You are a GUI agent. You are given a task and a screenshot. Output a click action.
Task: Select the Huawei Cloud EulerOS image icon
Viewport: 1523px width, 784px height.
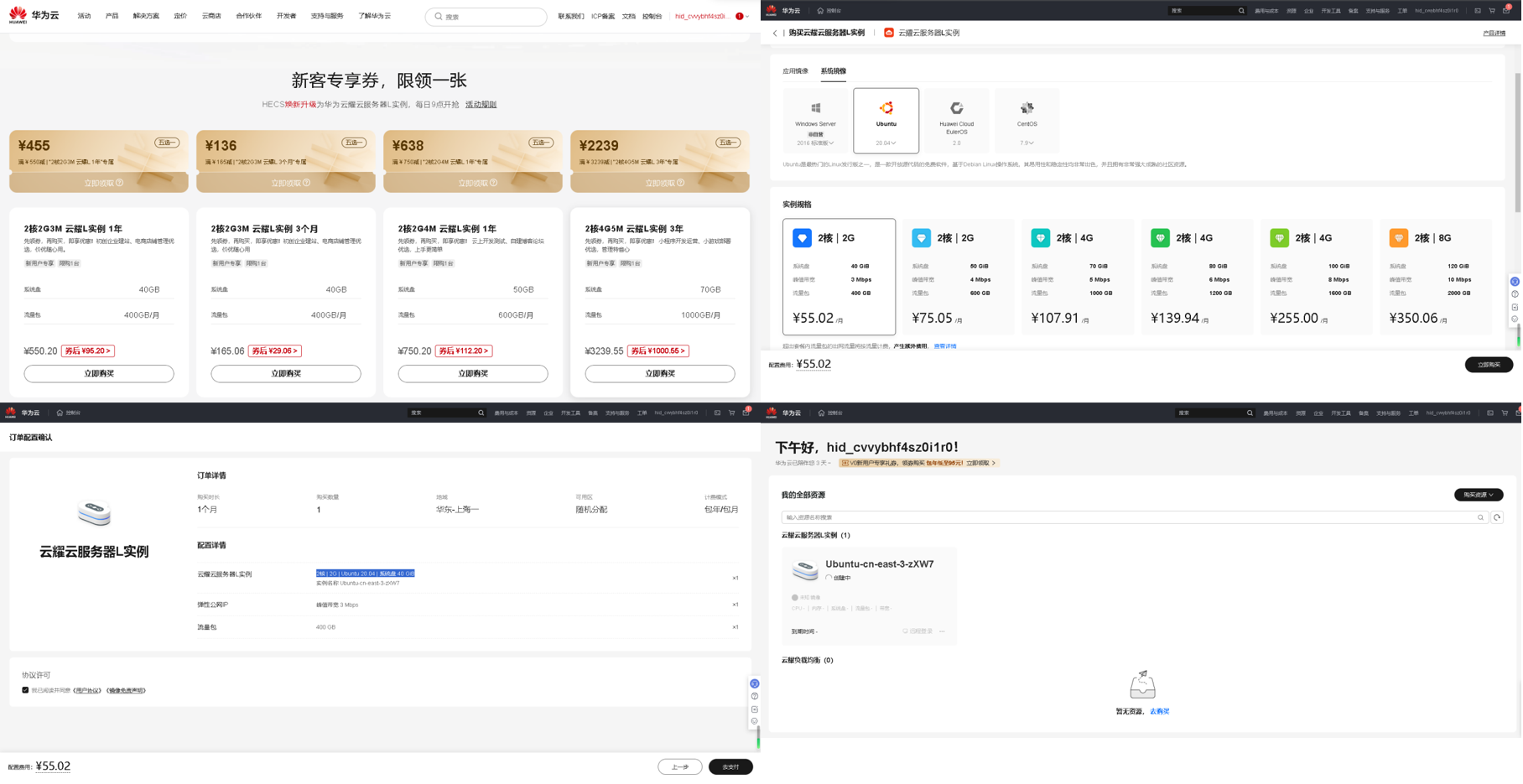tap(956, 108)
